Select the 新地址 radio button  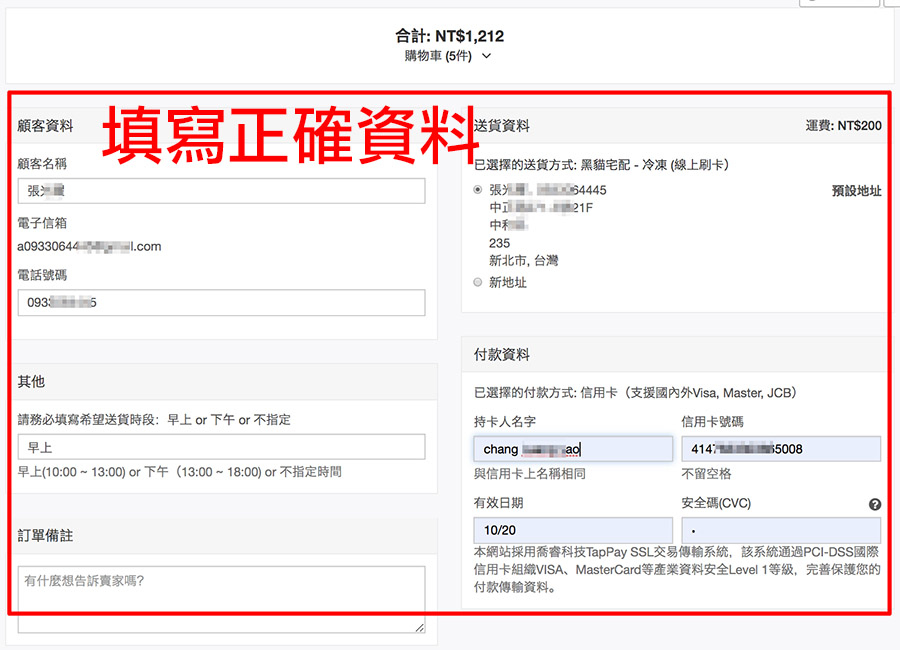(477, 283)
